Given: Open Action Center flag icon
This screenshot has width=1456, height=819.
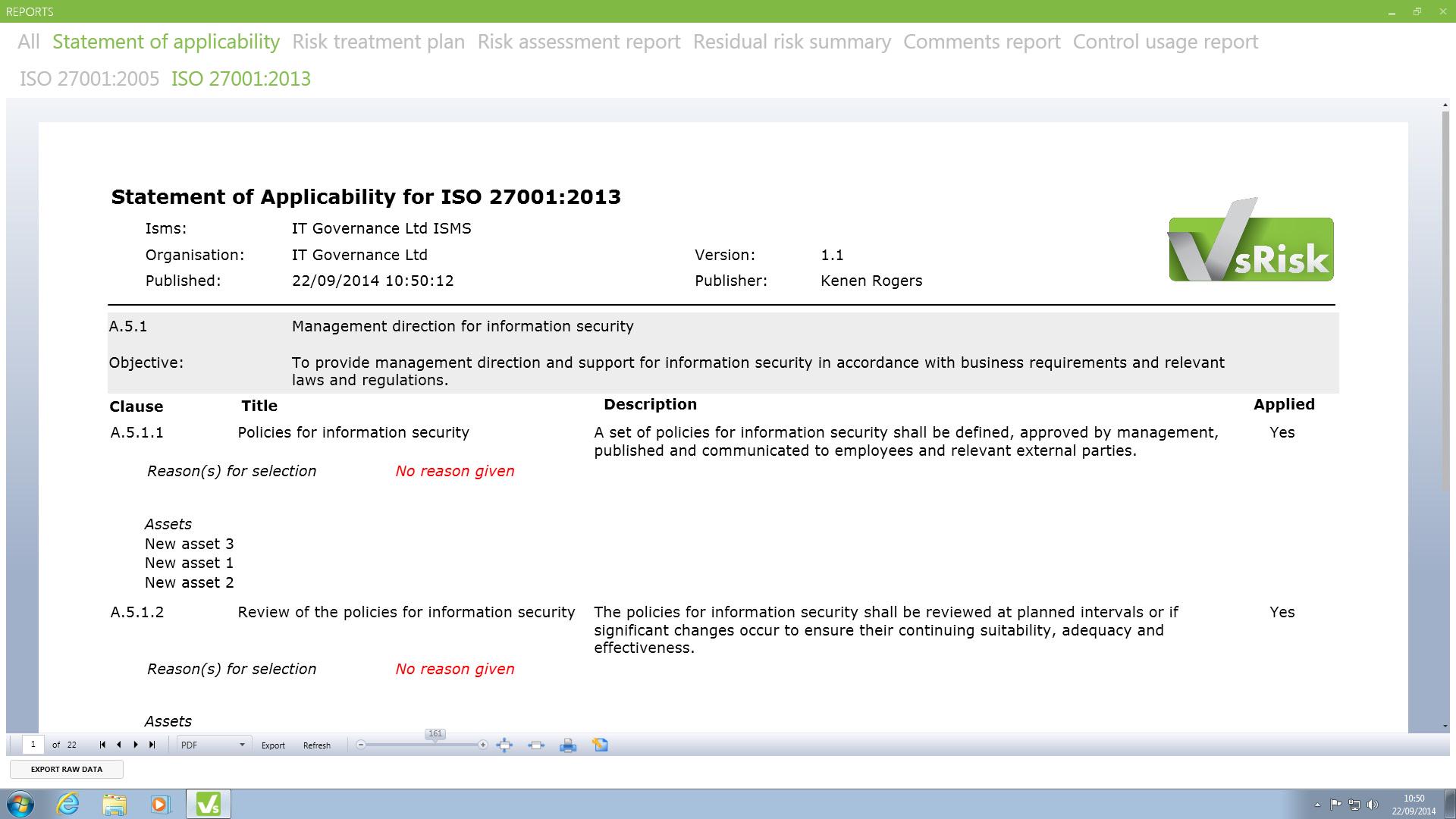Looking at the screenshot, I should click(1335, 805).
